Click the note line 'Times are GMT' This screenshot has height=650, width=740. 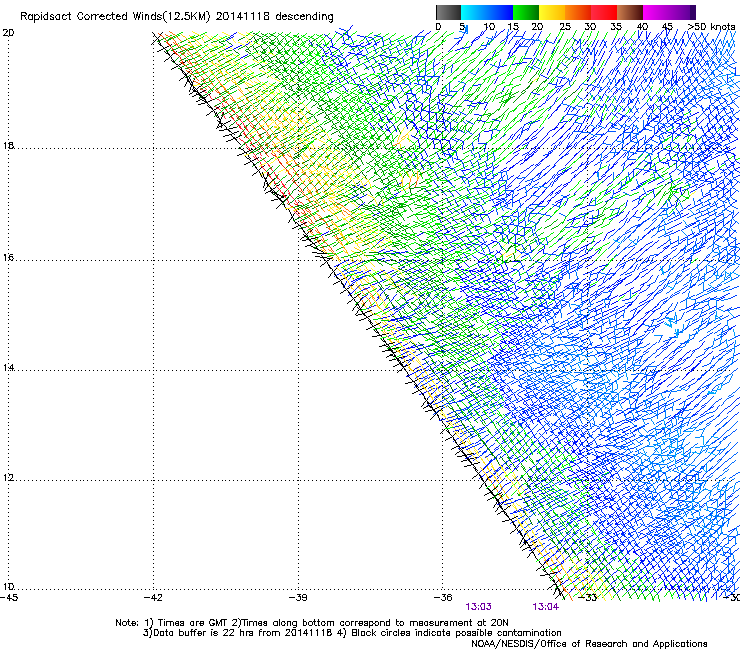(192, 623)
